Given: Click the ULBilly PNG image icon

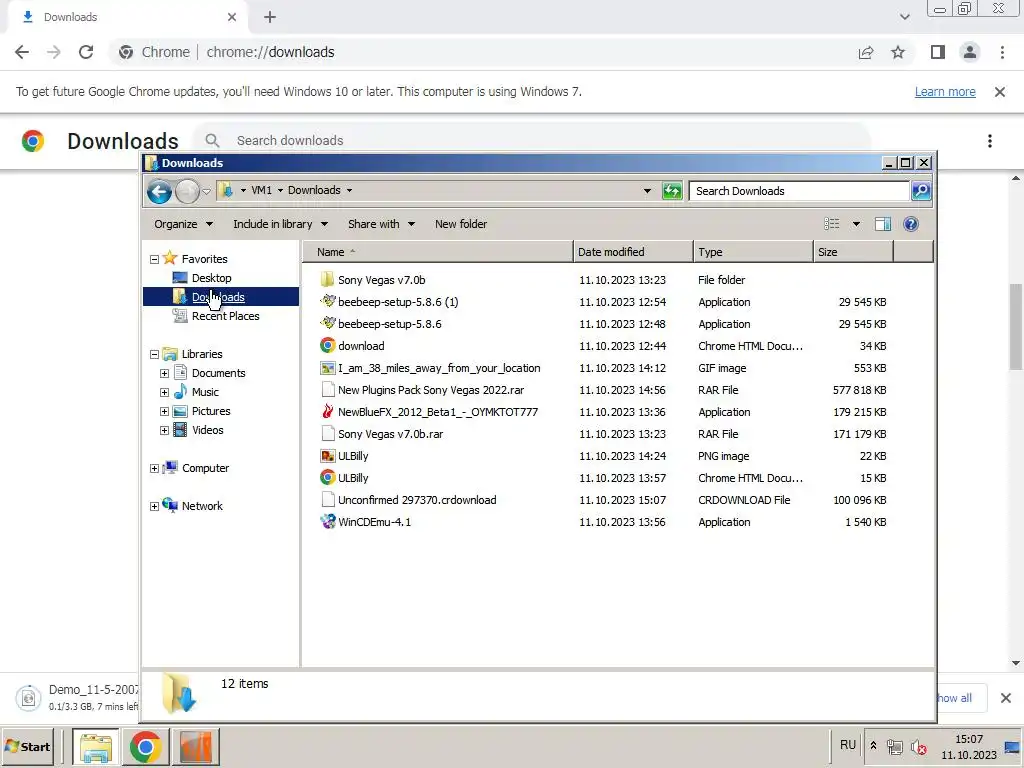Looking at the screenshot, I should [x=327, y=456].
